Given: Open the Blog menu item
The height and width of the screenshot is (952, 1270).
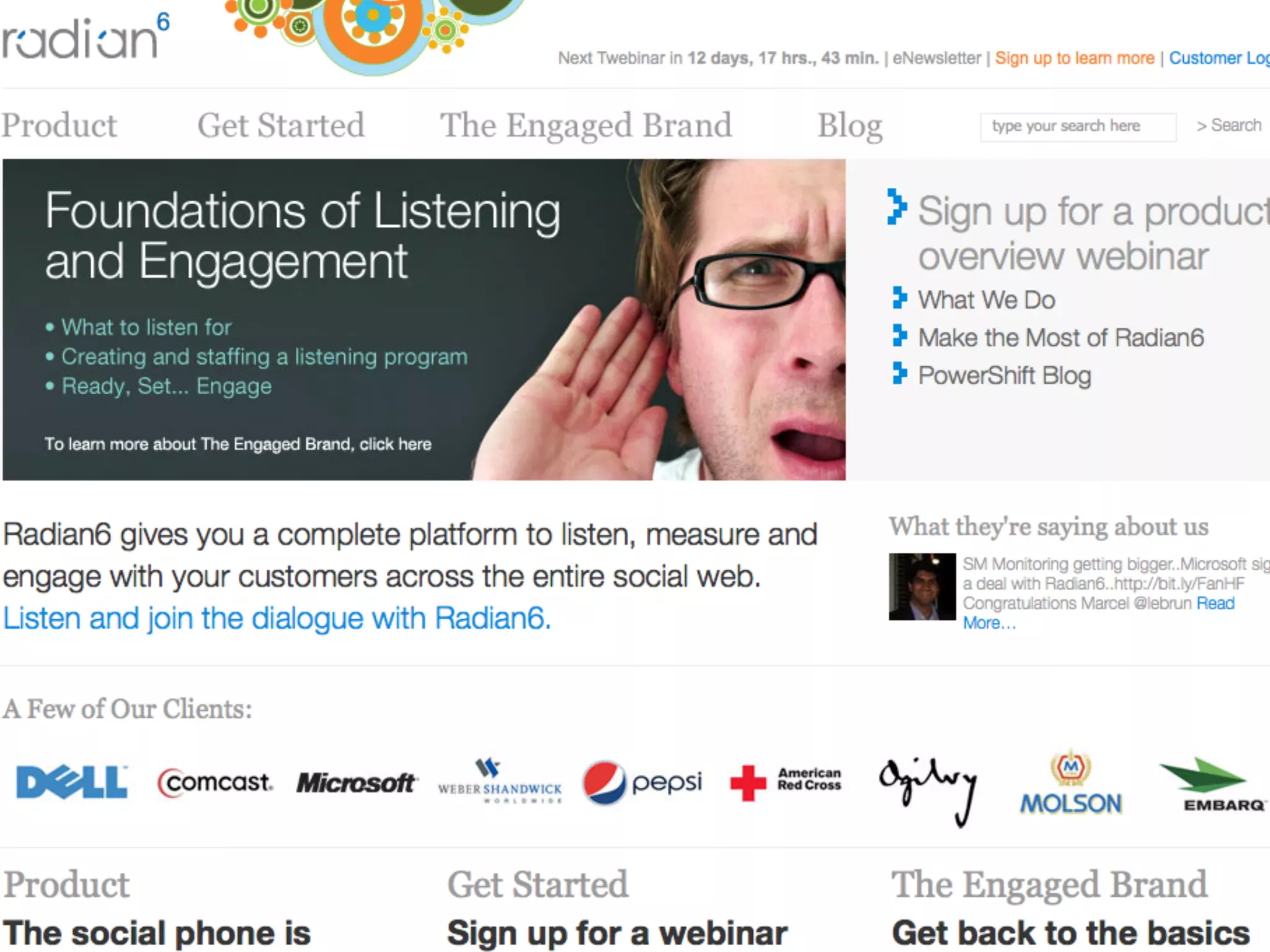Looking at the screenshot, I should [x=850, y=126].
